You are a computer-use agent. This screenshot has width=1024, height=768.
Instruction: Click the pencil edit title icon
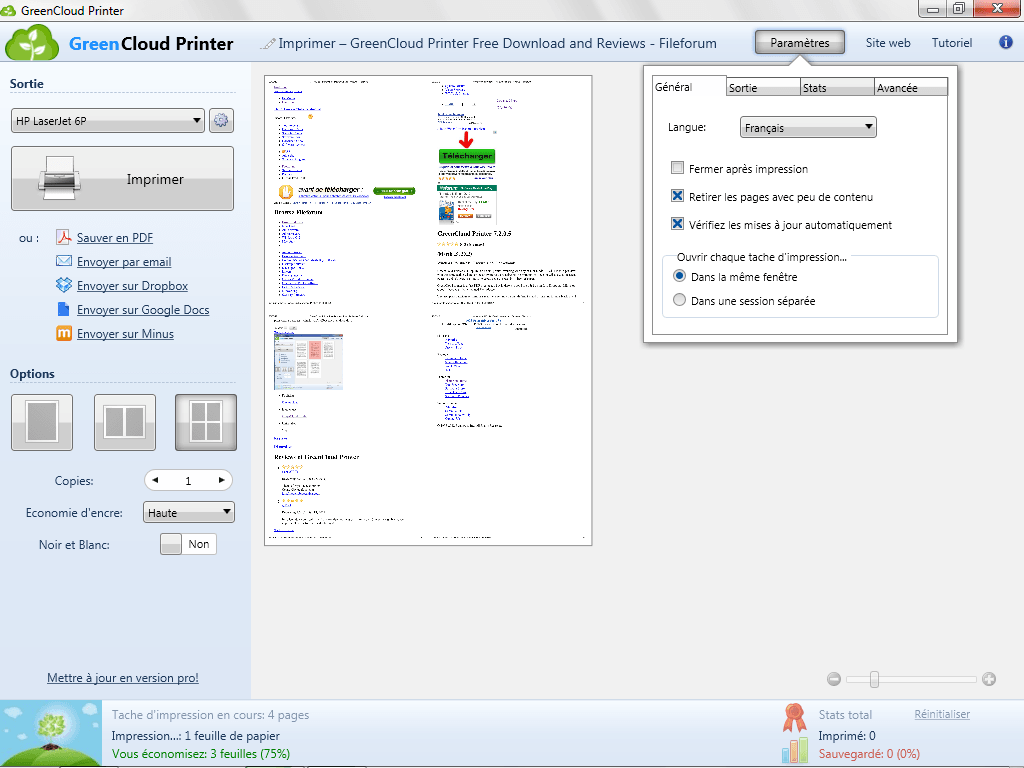point(268,44)
